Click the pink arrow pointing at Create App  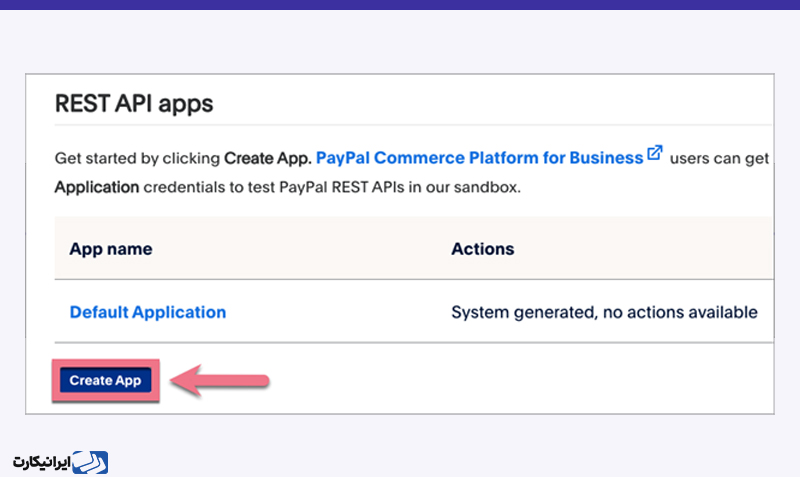(219, 381)
